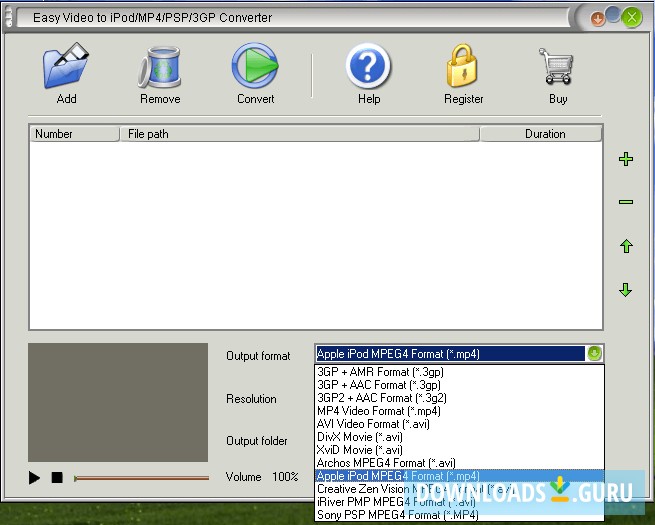The image size is (655, 525).
Task: Play the preview video
Action: pos(34,477)
